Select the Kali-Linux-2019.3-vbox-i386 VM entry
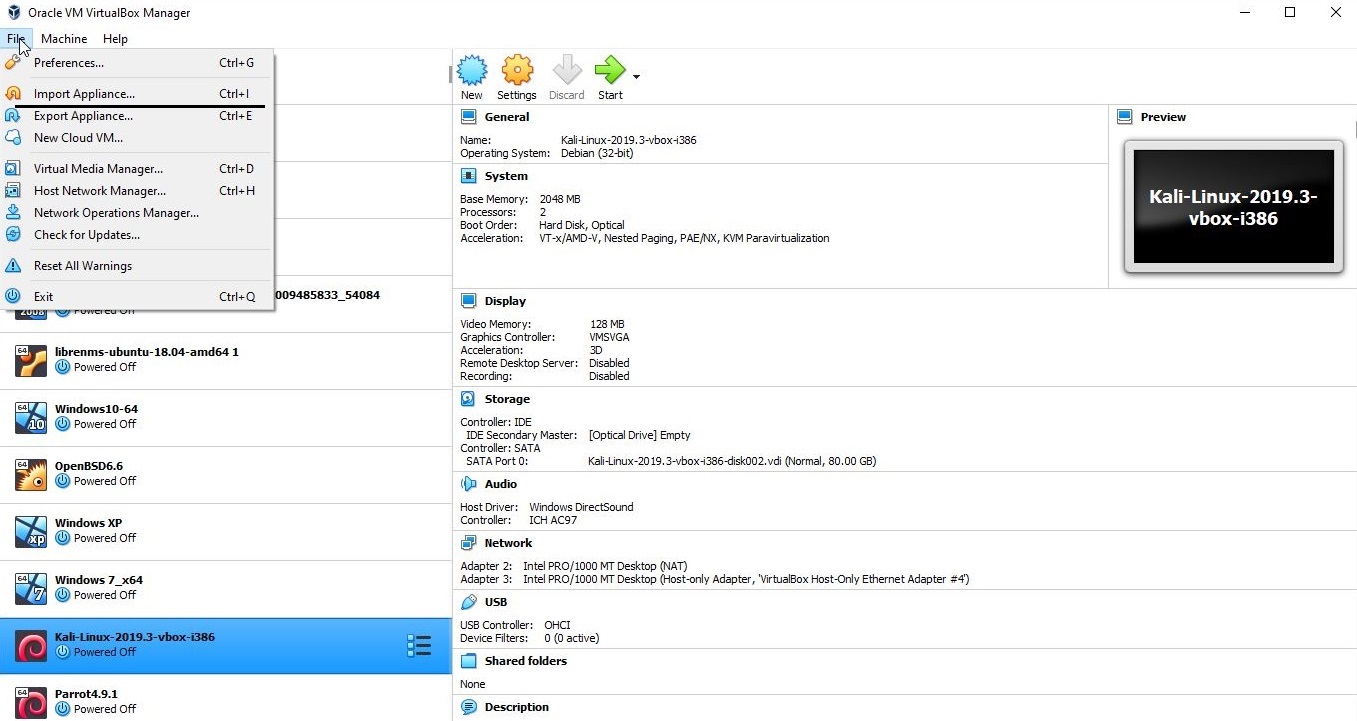The width and height of the screenshot is (1357, 721). click(x=226, y=646)
